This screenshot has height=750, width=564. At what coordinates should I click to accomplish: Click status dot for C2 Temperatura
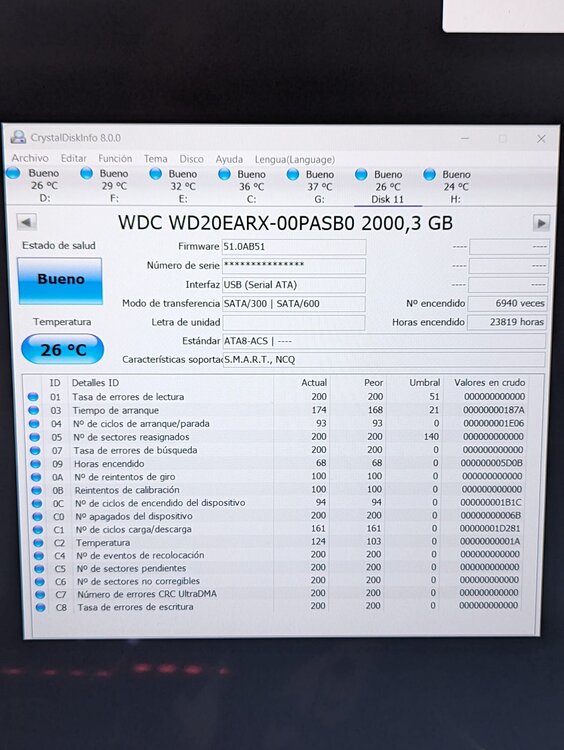38,542
